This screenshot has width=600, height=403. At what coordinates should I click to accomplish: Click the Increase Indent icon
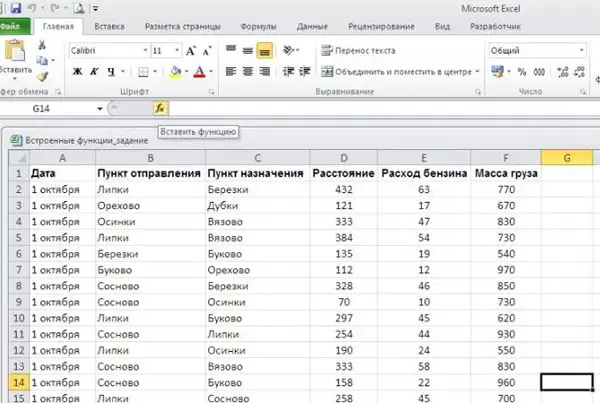click(305, 72)
